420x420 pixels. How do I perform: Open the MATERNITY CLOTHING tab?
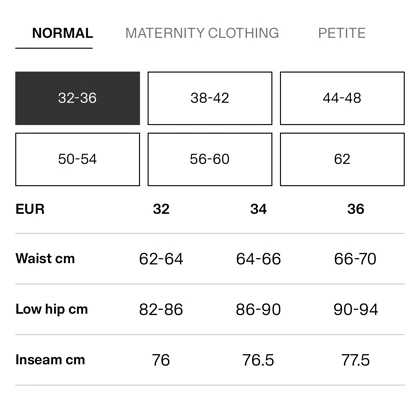point(202,33)
